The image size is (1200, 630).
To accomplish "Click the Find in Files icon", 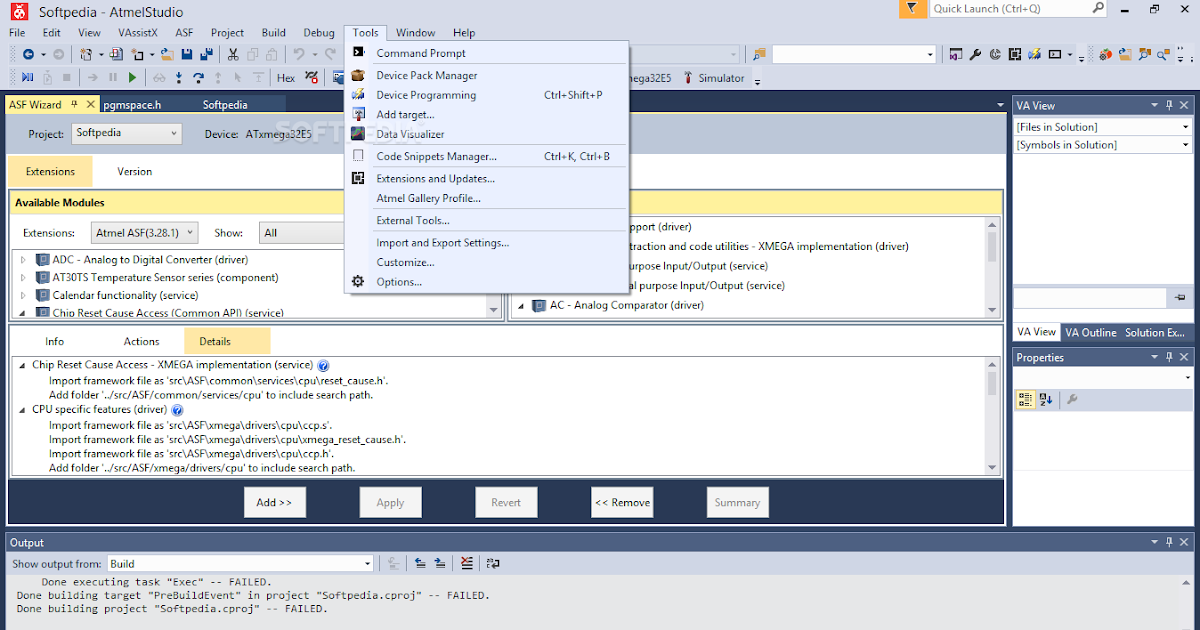I will point(760,54).
